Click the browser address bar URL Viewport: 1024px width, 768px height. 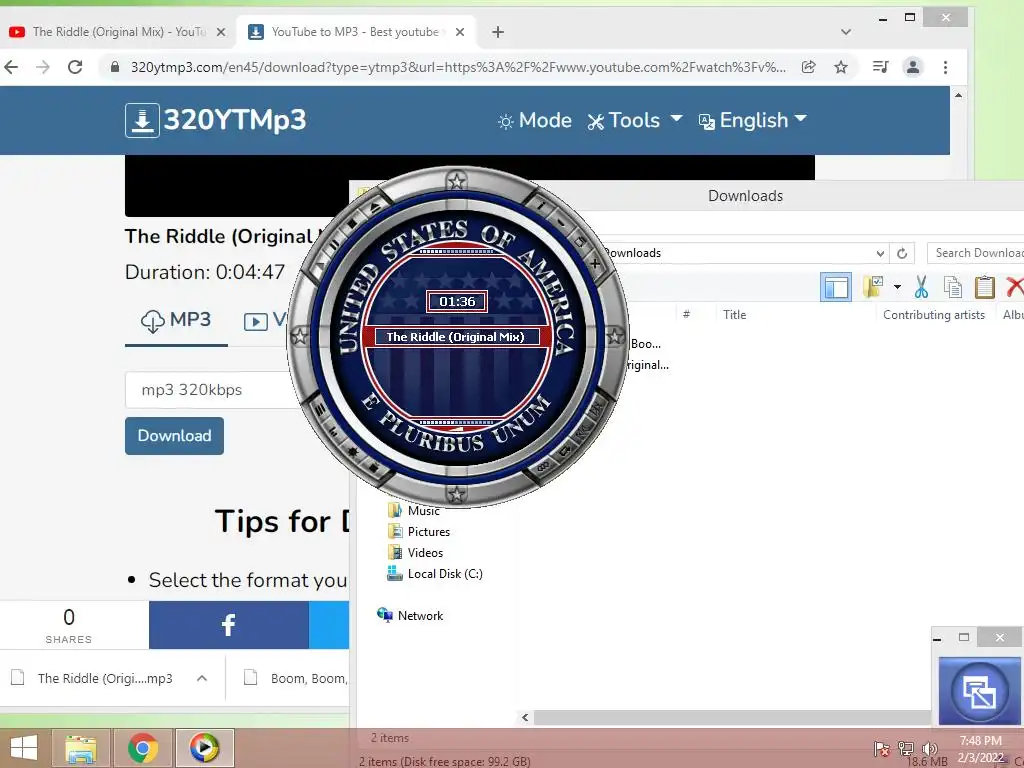click(x=458, y=67)
